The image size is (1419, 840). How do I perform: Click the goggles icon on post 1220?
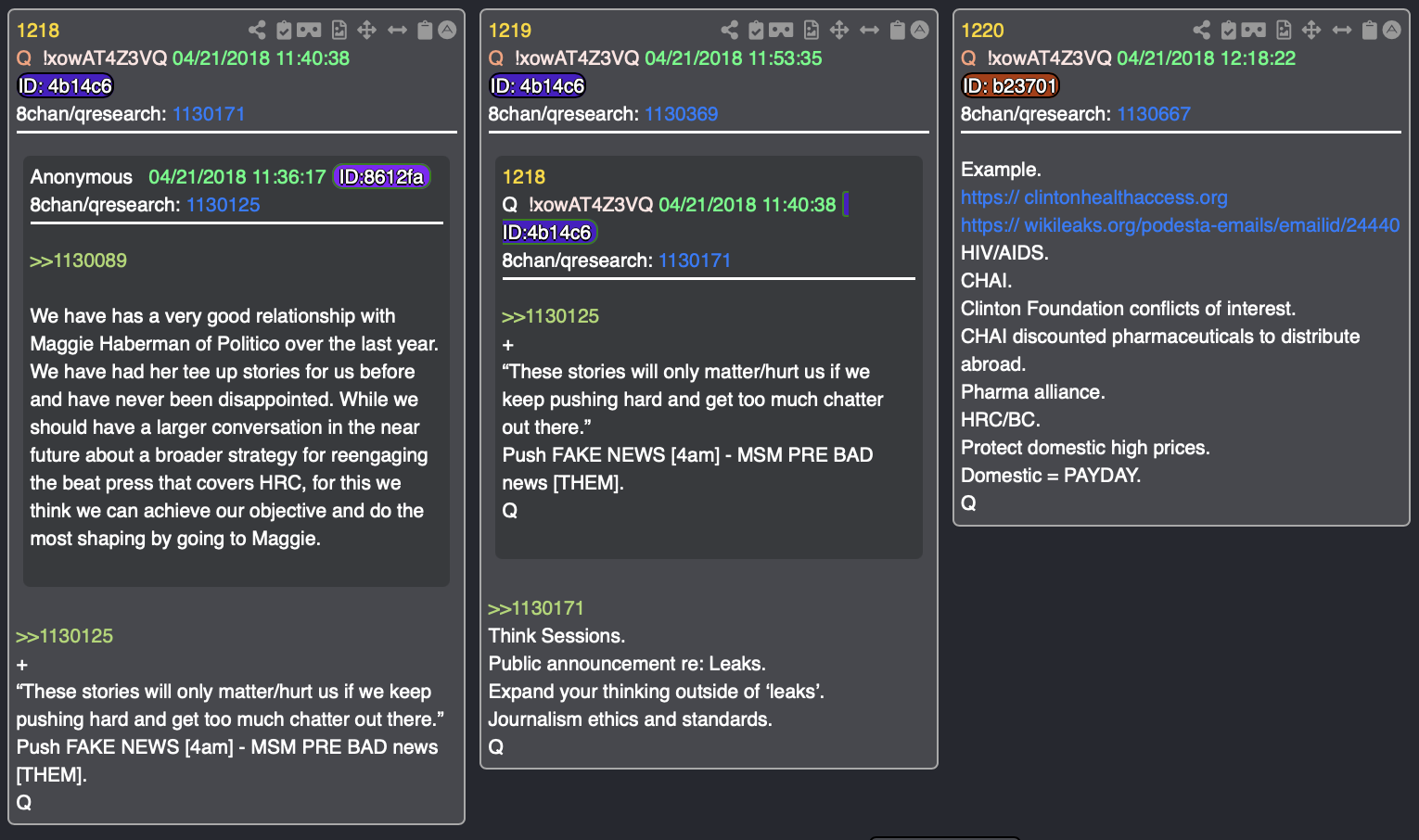[1253, 30]
